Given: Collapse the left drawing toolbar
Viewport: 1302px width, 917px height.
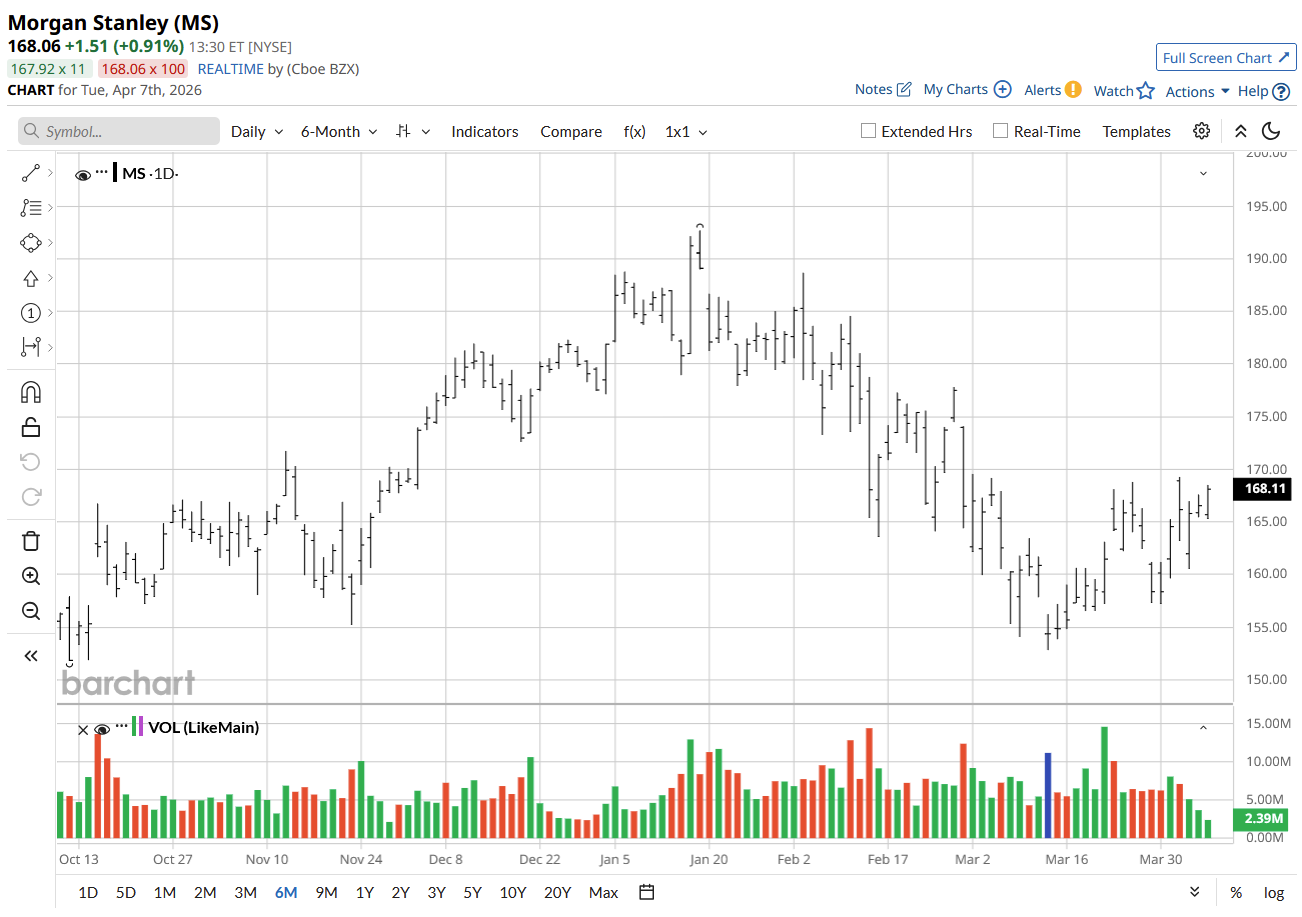Looking at the screenshot, I should tap(30, 656).
